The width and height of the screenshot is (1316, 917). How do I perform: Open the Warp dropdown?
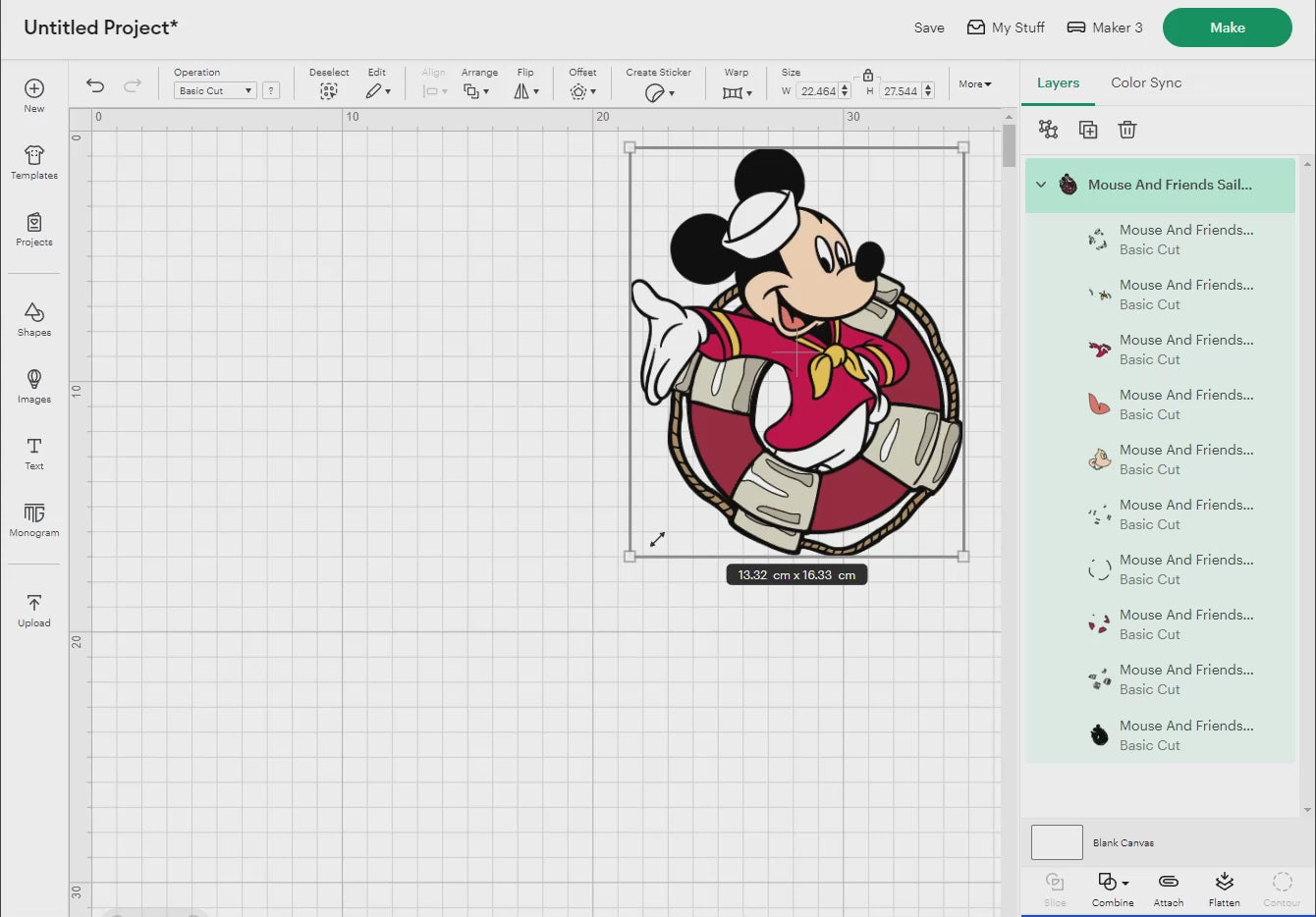pyautogui.click(x=737, y=92)
